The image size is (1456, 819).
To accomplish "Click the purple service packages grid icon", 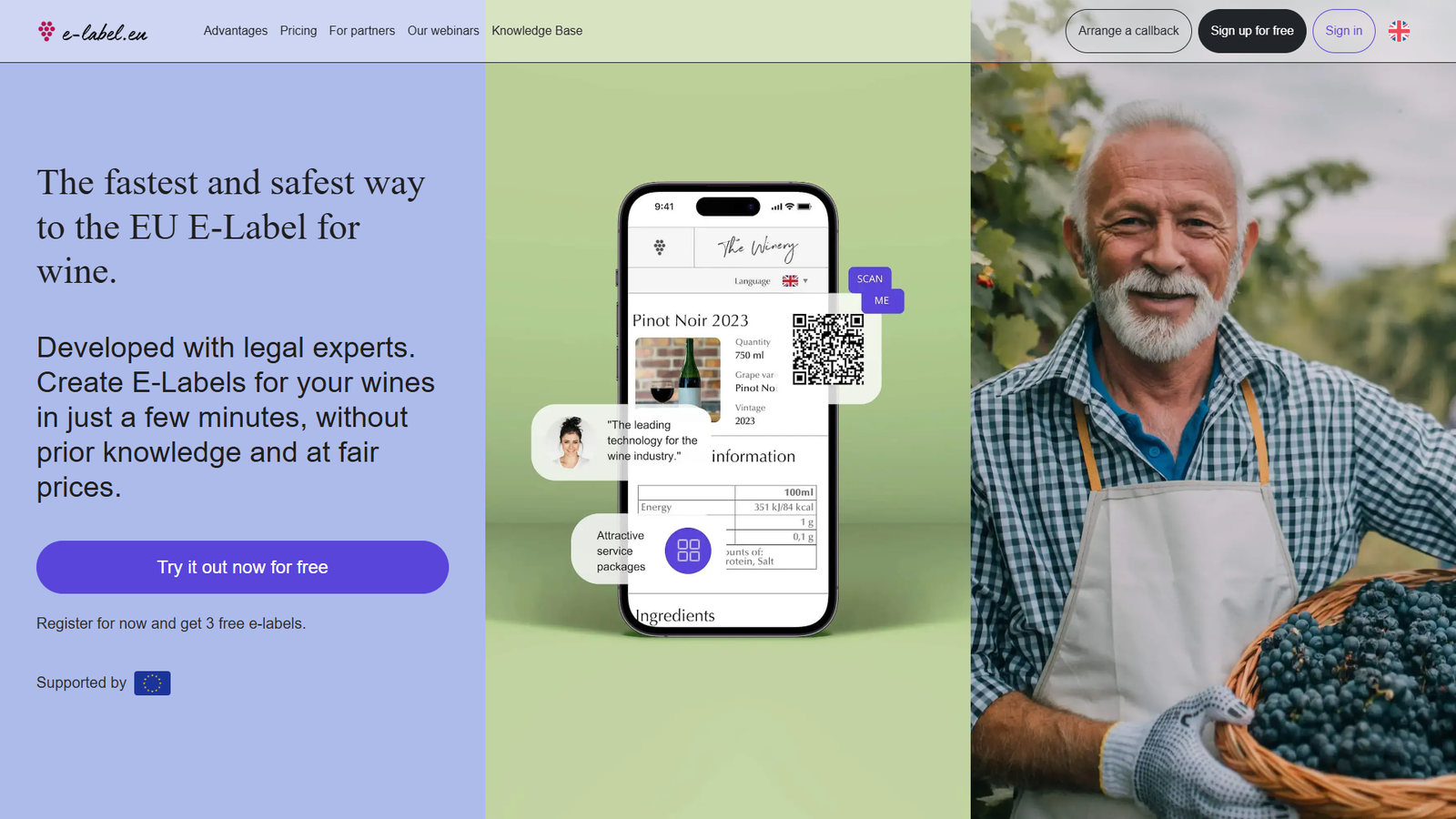I will click(x=688, y=551).
